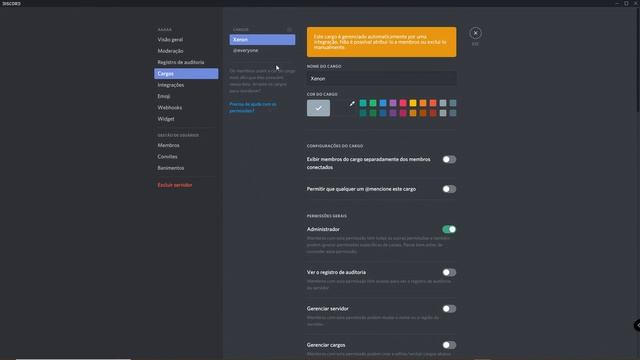Enable 'Permitir que qualquer um @mencione este cargo'
The width and height of the screenshot is (640, 360).
tap(449, 189)
